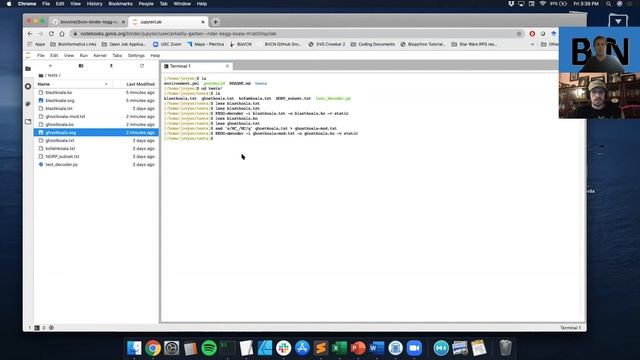Switch to the first Chrome tab

click(88, 22)
